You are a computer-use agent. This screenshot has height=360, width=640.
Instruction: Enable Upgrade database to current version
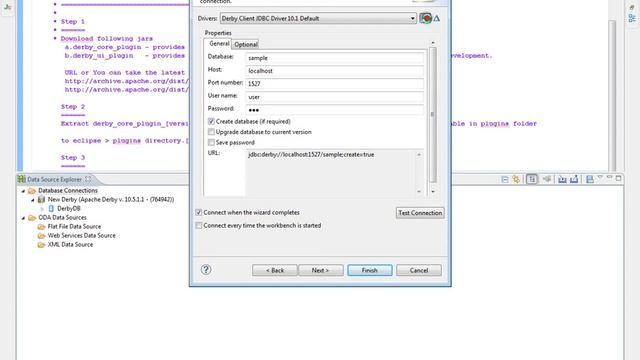[x=211, y=132]
